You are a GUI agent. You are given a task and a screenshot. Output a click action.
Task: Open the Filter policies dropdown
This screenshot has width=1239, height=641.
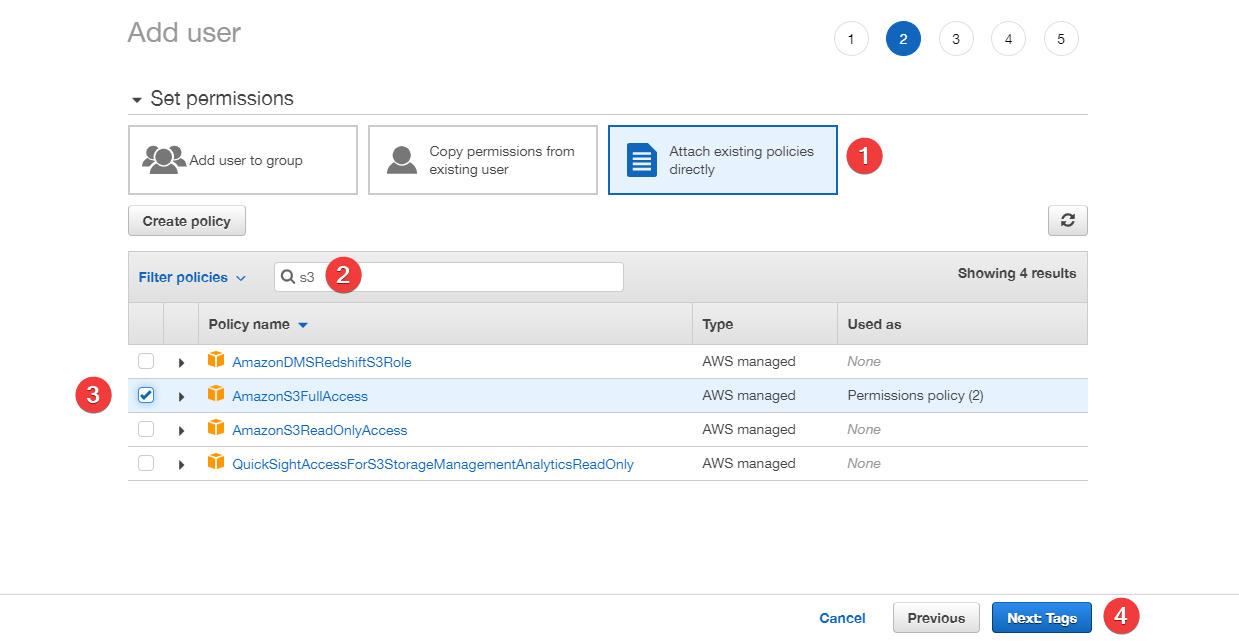pyautogui.click(x=192, y=277)
